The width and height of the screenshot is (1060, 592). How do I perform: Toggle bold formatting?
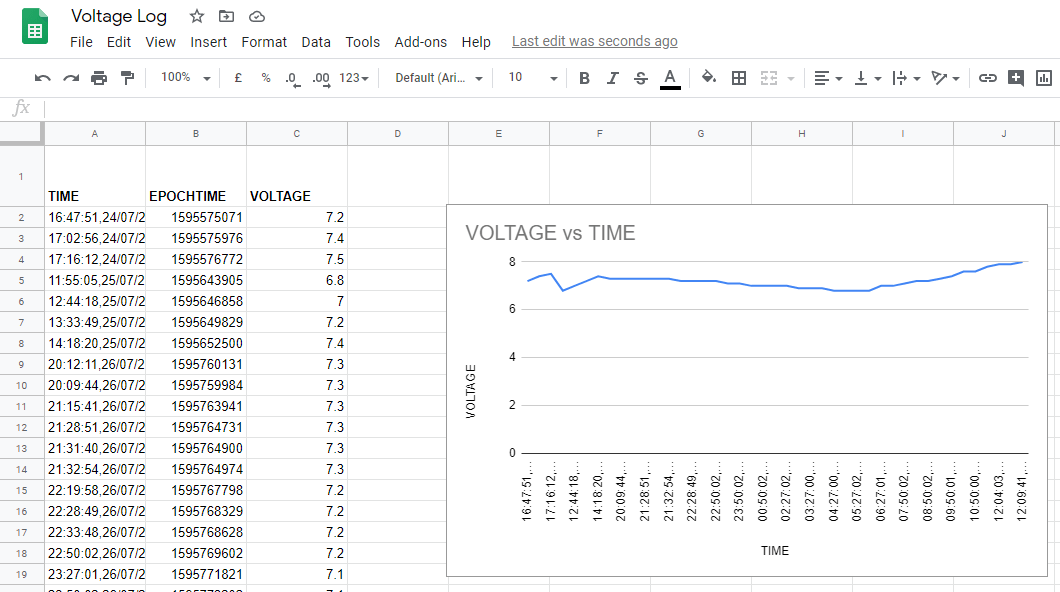click(584, 78)
